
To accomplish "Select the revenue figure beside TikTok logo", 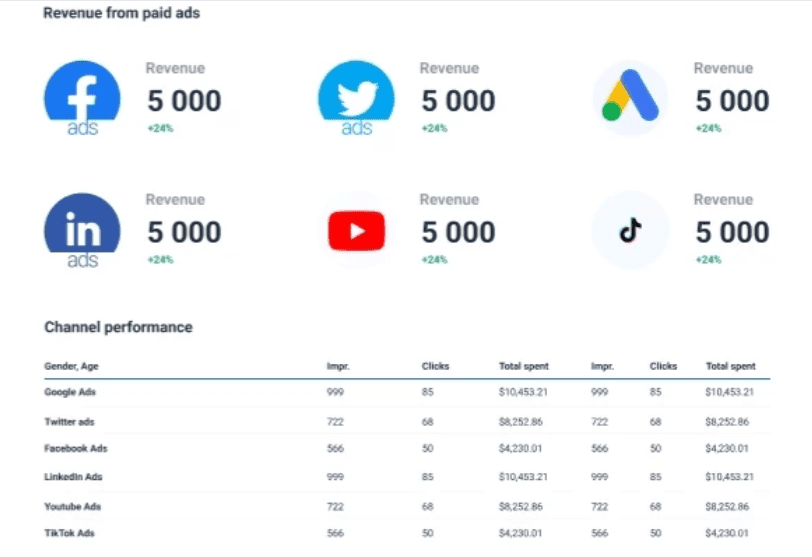I will [x=732, y=232].
